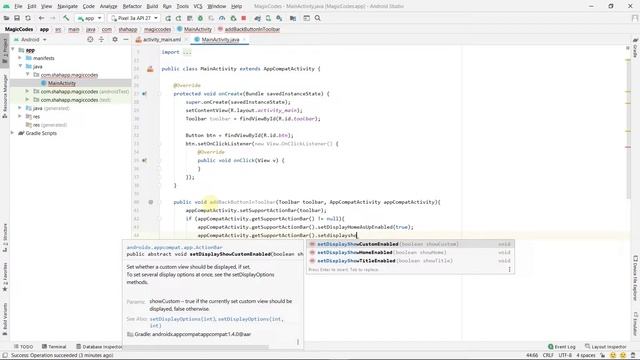The width and height of the screenshot is (640, 360).
Task: Click the setDisplayOptions(int) link in documentation
Action: coord(182,319)
